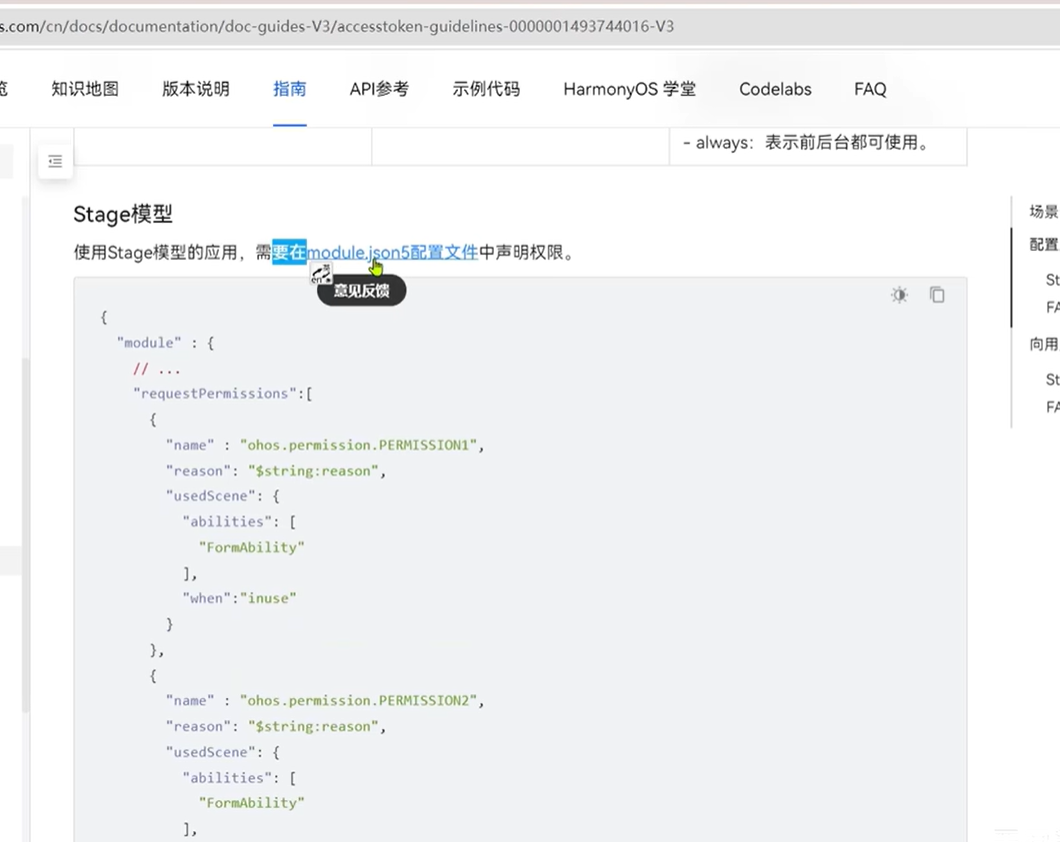
Task: Collapse the left sidebar with the outline icon
Action: (x=55, y=161)
